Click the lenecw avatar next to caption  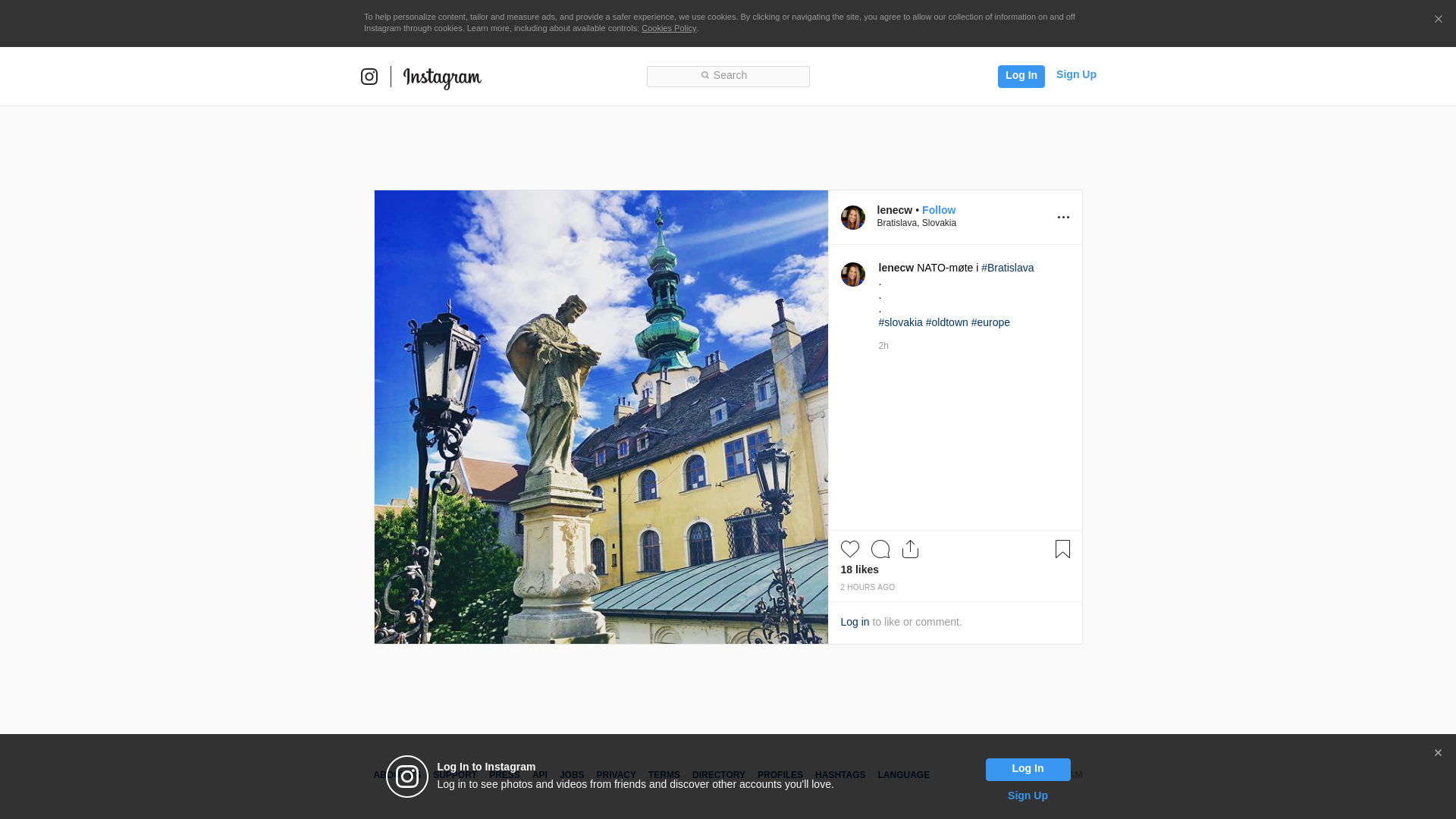(x=853, y=275)
